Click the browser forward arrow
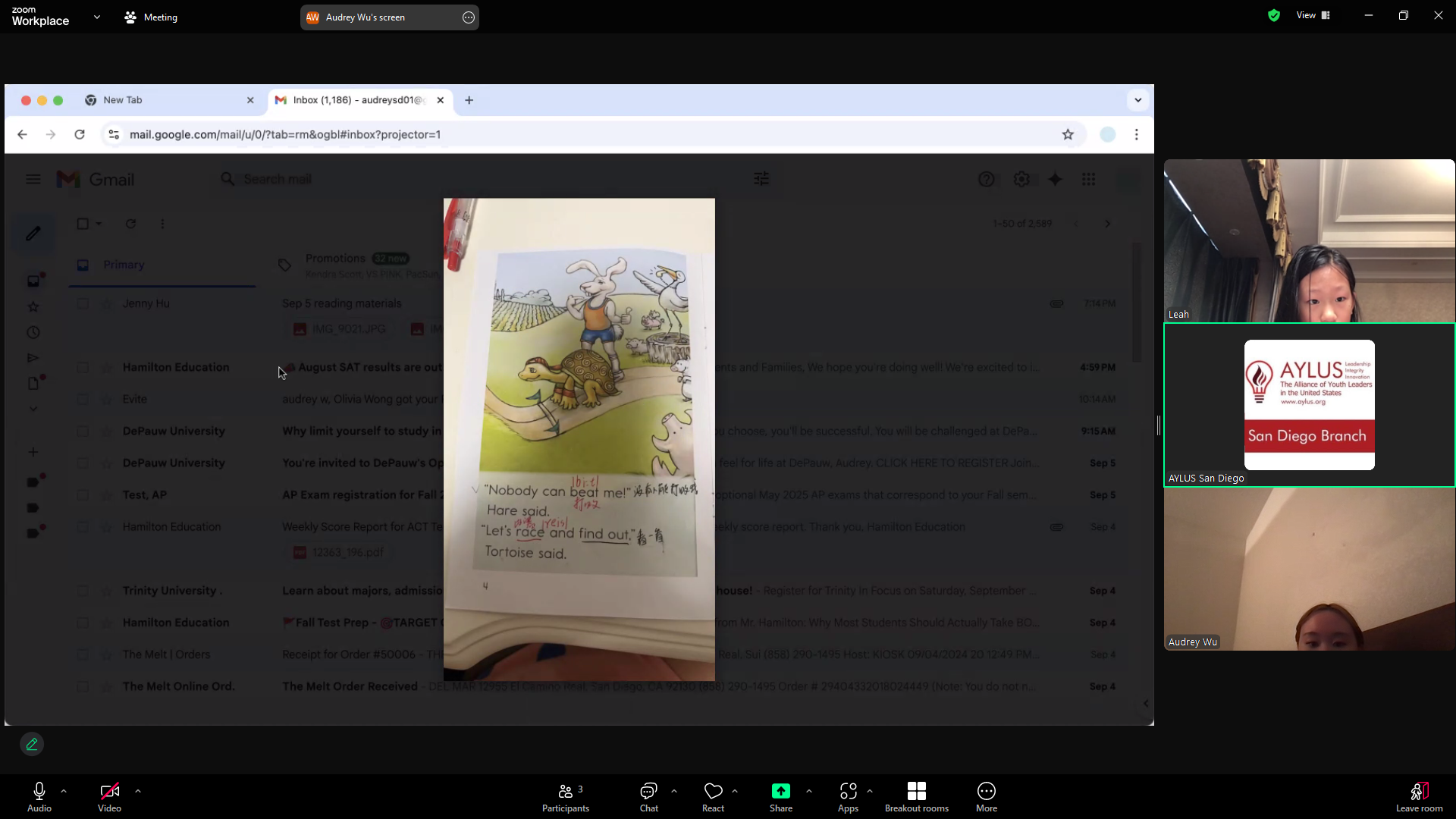 pyautogui.click(x=51, y=134)
